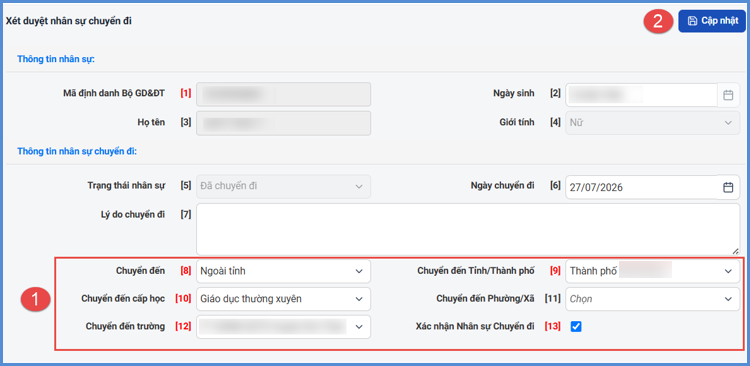Click the Mã định danh Bộ GD&ĐT field

coord(283,94)
